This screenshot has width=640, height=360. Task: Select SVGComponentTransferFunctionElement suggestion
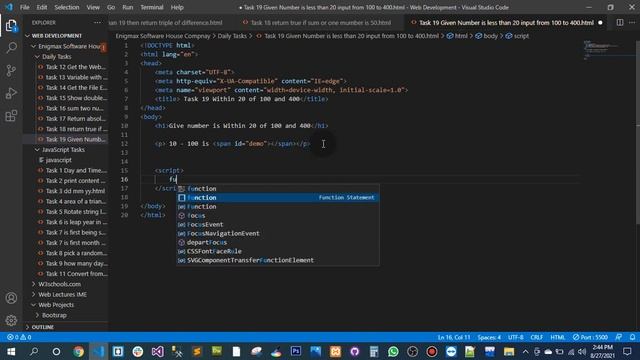278,260
